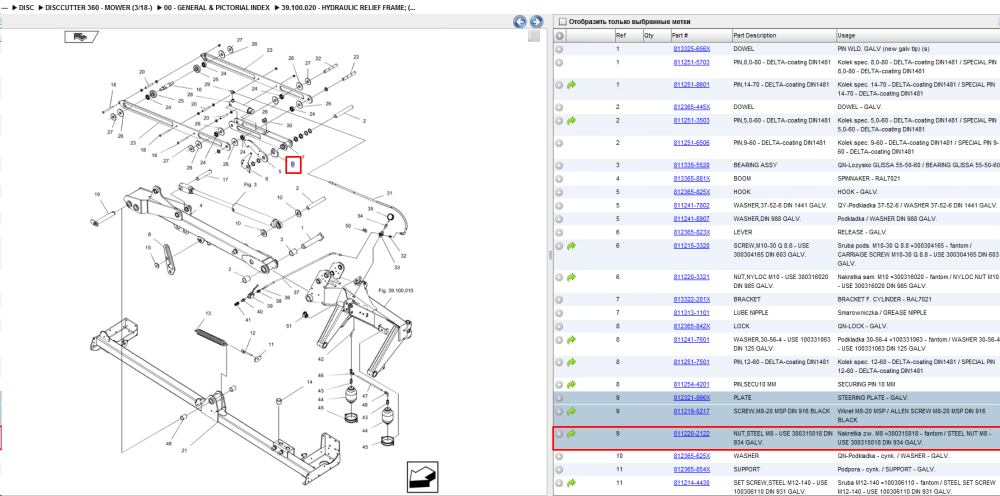Open part number link for NUT,STEEL M8
The width and height of the screenshot is (1000, 496).
point(691,434)
